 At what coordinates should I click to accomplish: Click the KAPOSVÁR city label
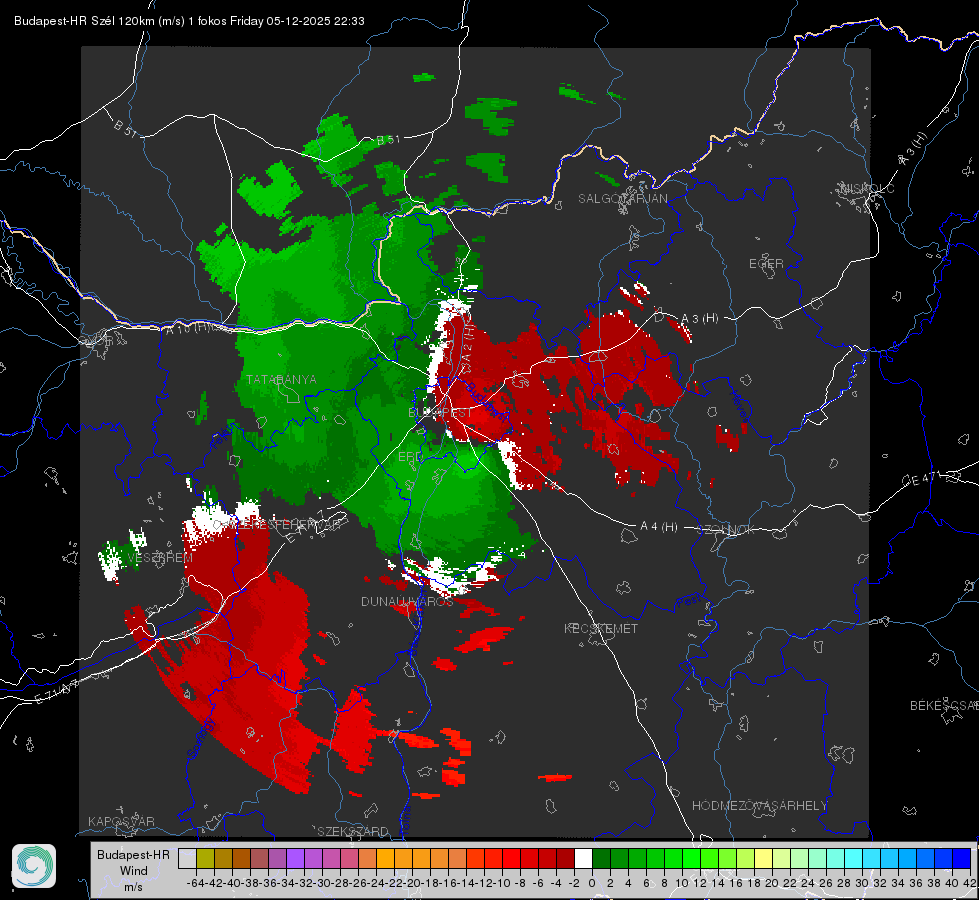pyautogui.click(x=121, y=821)
